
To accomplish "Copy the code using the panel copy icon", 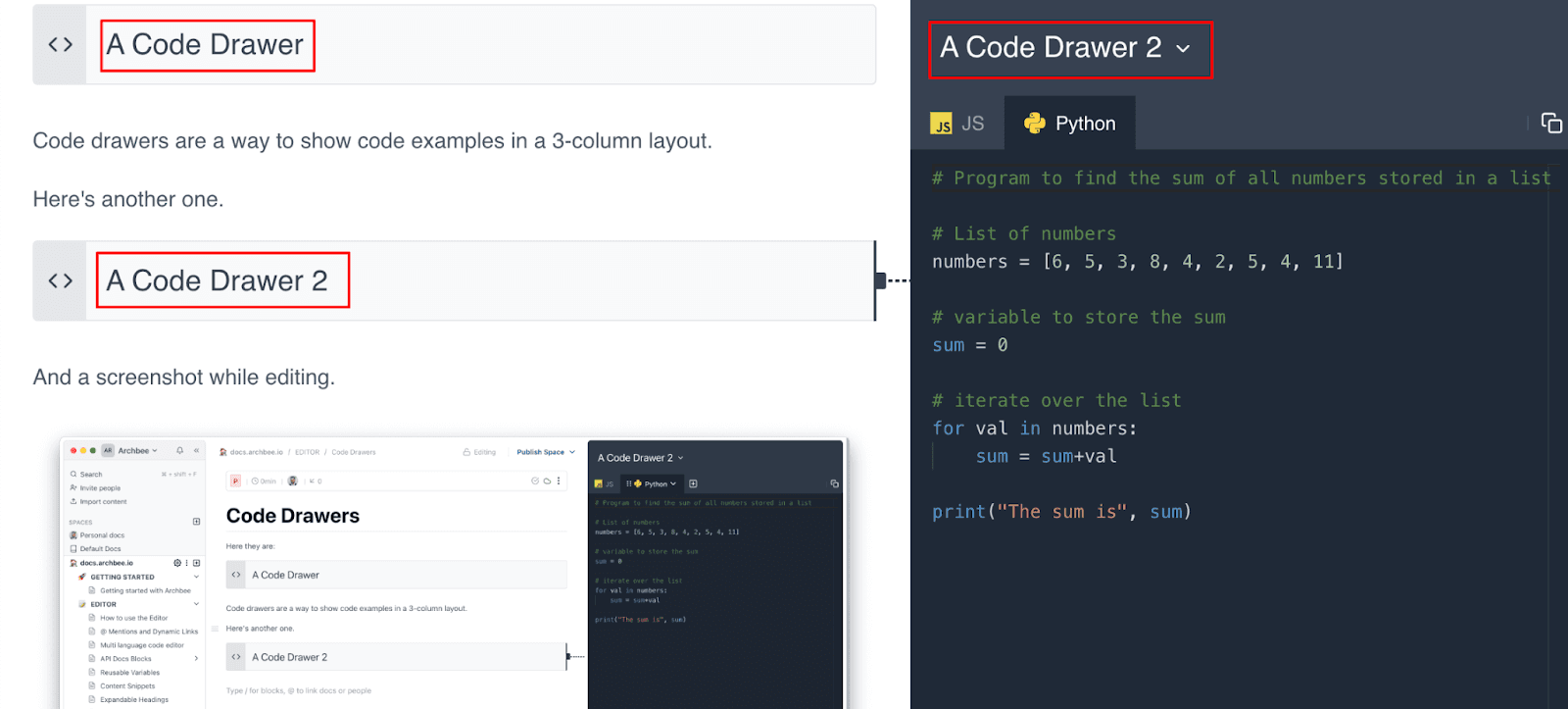I will pyautogui.click(x=1551, y=123).
